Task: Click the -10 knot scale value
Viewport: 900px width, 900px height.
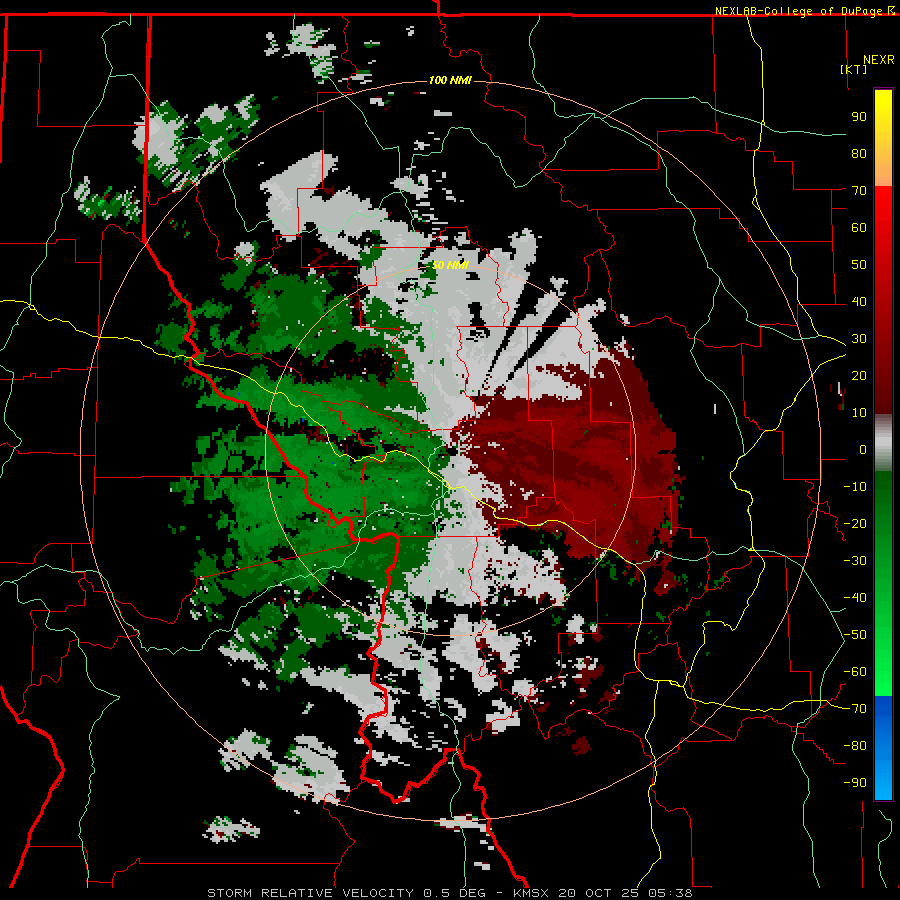Action: click(855, 487)
